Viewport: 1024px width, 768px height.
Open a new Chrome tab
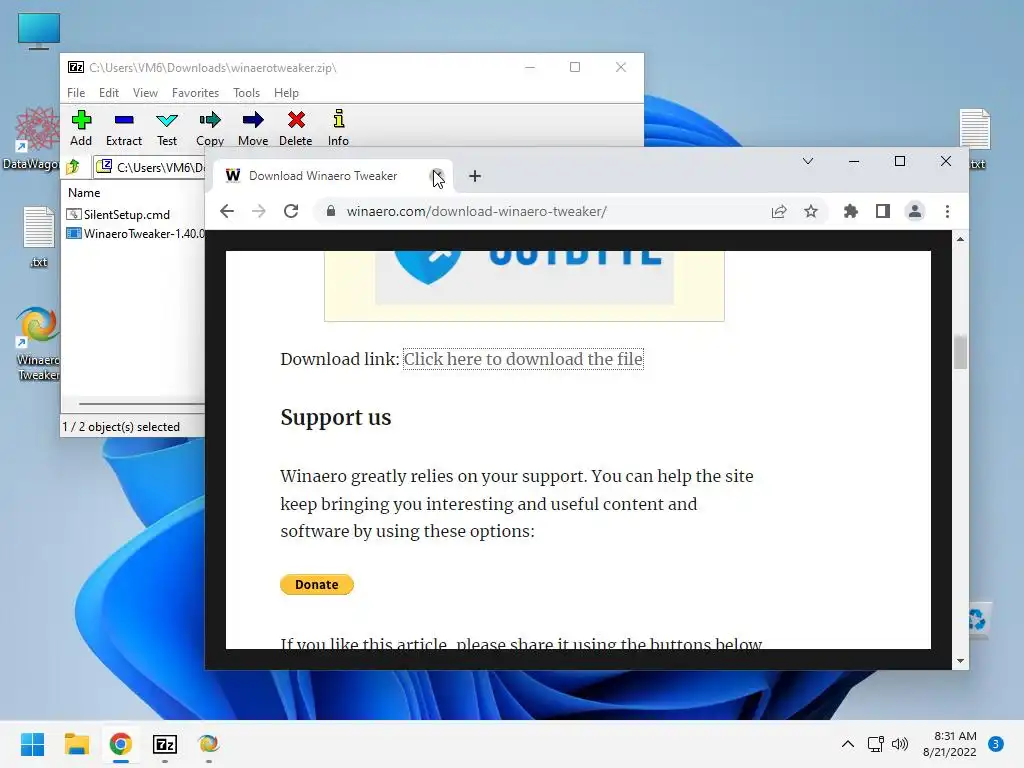point(475,176)
